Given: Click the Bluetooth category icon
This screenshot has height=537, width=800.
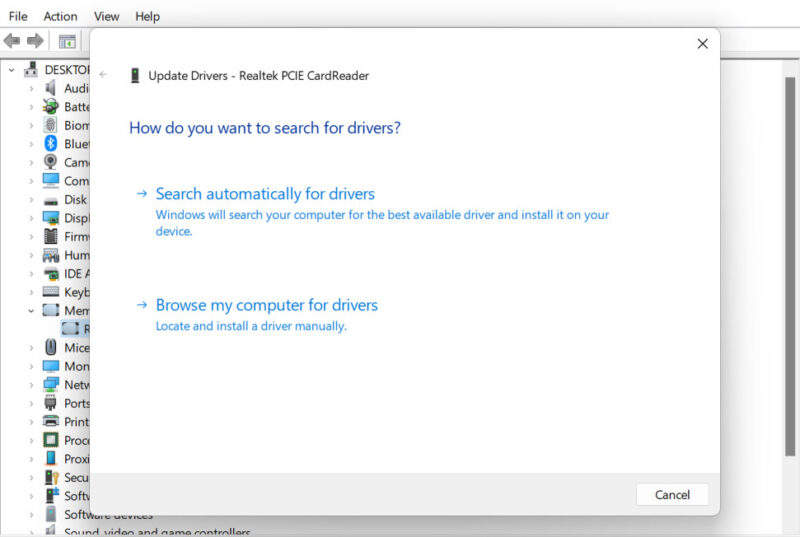Looking at the screenshot, I should tap(51, 143).
